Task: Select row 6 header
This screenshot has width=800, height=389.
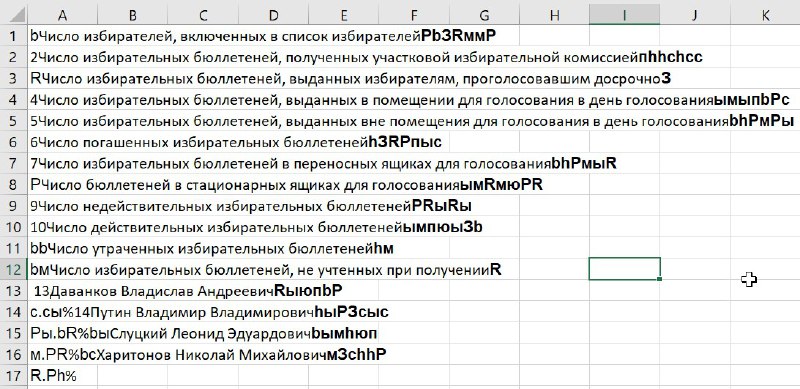Action: pos(13,142)
